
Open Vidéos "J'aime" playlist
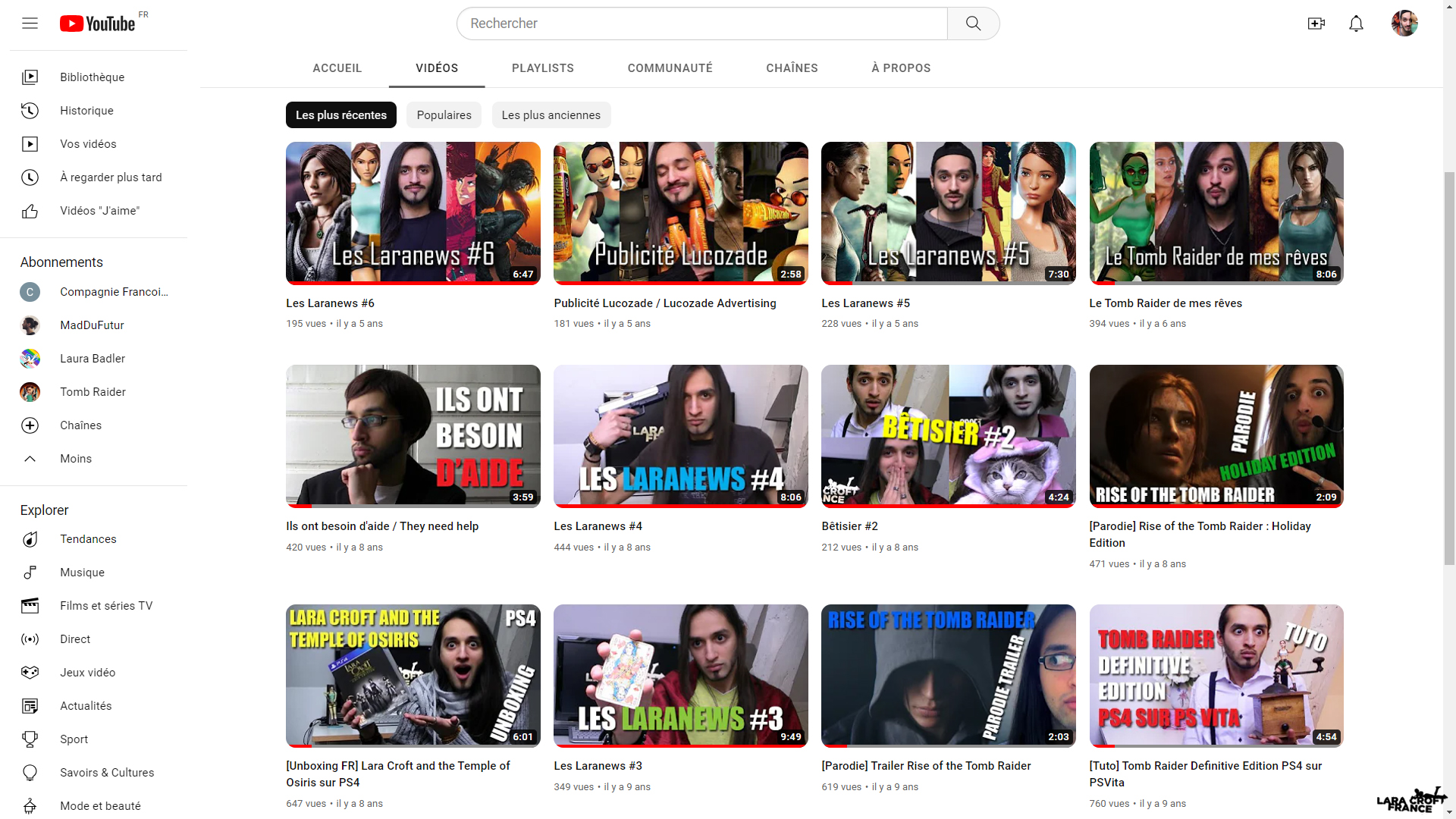click(x=99, y=211)
